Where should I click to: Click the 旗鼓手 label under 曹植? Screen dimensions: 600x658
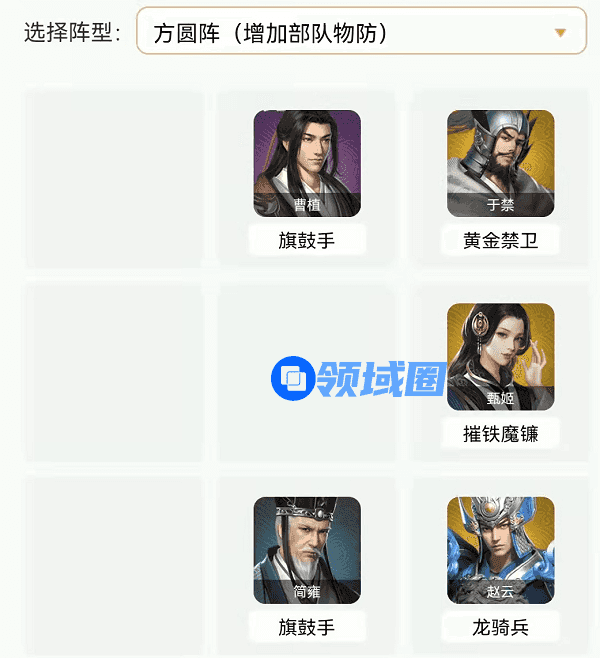pos(307,240)
